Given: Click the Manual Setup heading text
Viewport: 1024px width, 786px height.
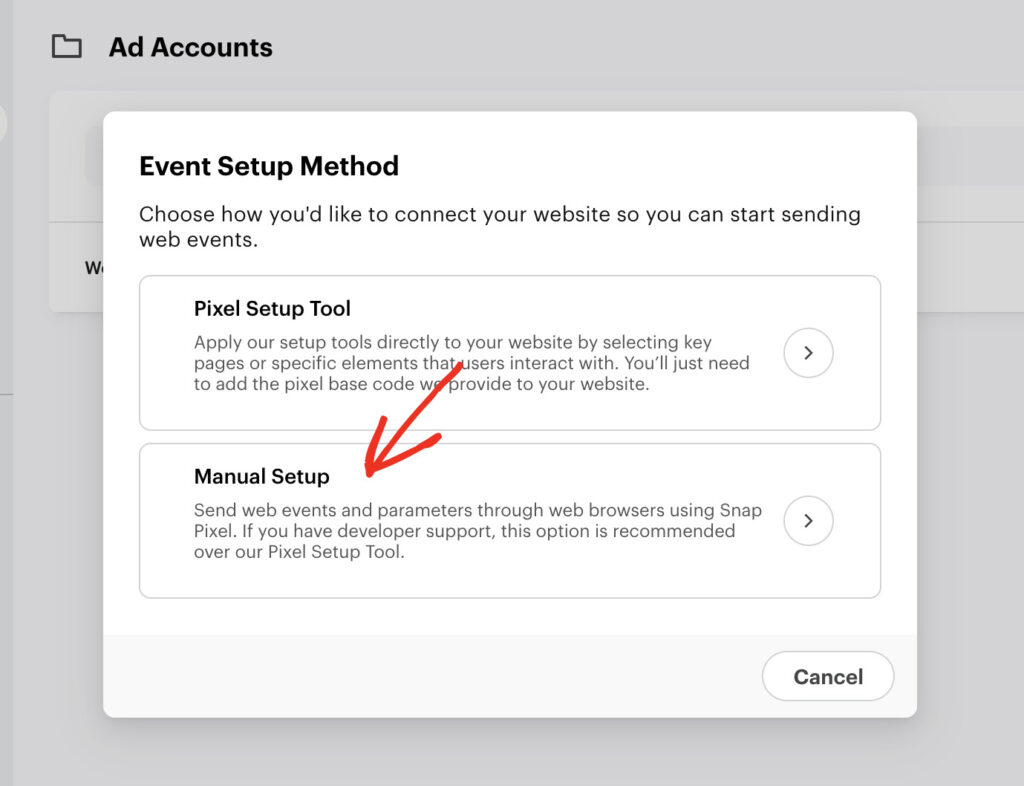Looking at the screenshot, I should pos(261,477).
